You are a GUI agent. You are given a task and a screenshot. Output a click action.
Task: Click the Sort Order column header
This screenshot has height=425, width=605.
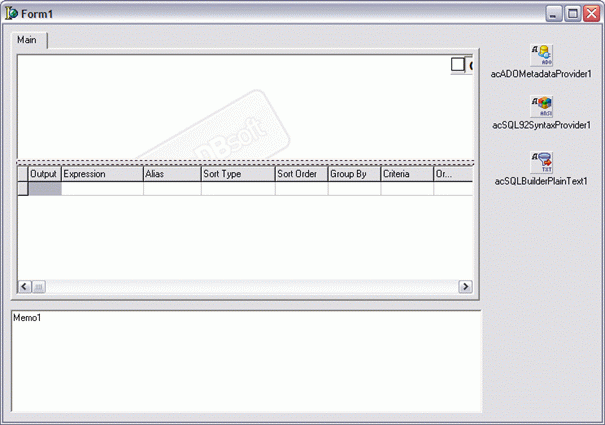click(x=301, y=174)
